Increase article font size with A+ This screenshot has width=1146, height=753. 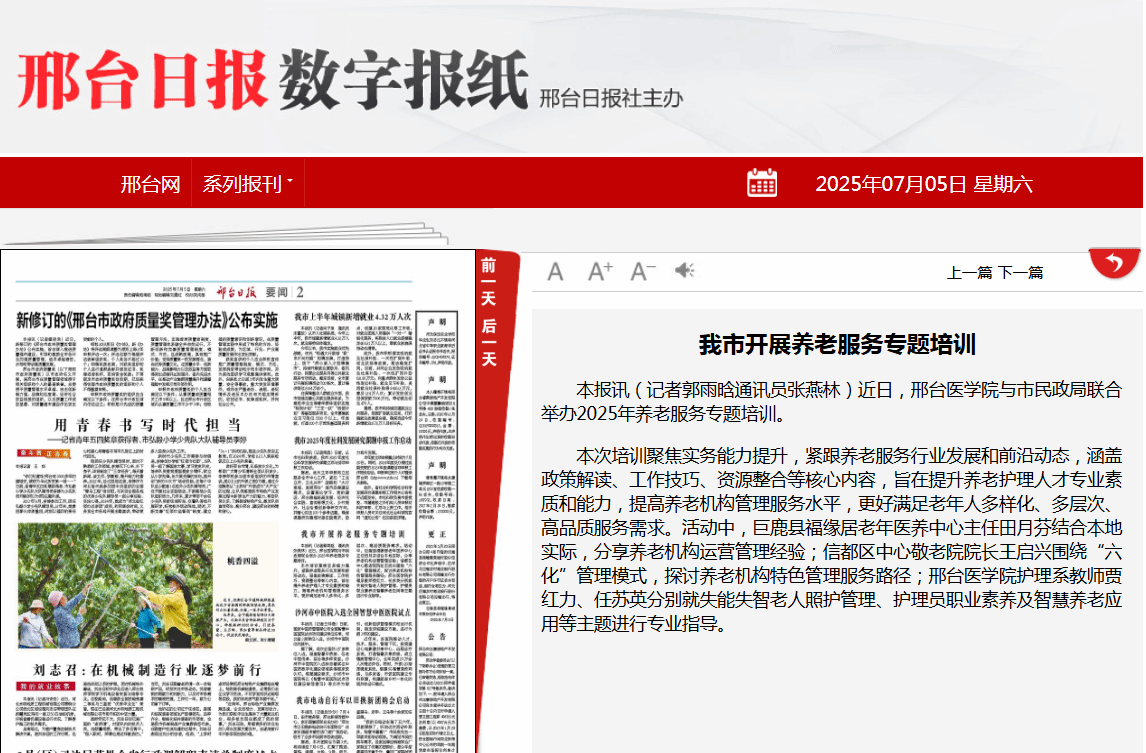(599, 271)
